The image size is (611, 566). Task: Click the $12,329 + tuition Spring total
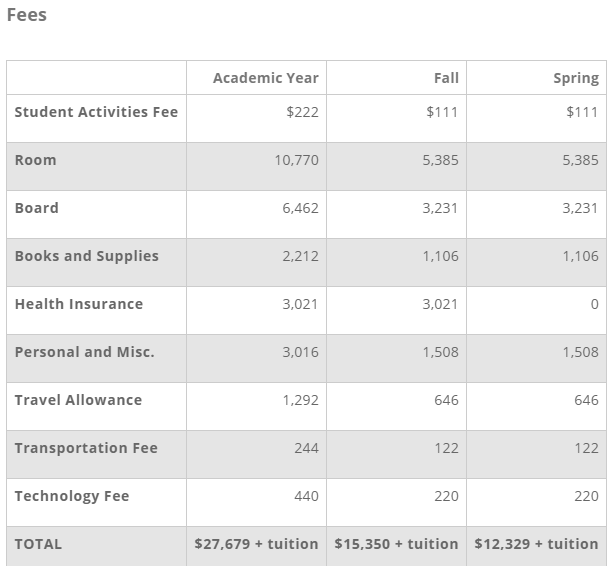pyautogui.click(x=536, y=544)
